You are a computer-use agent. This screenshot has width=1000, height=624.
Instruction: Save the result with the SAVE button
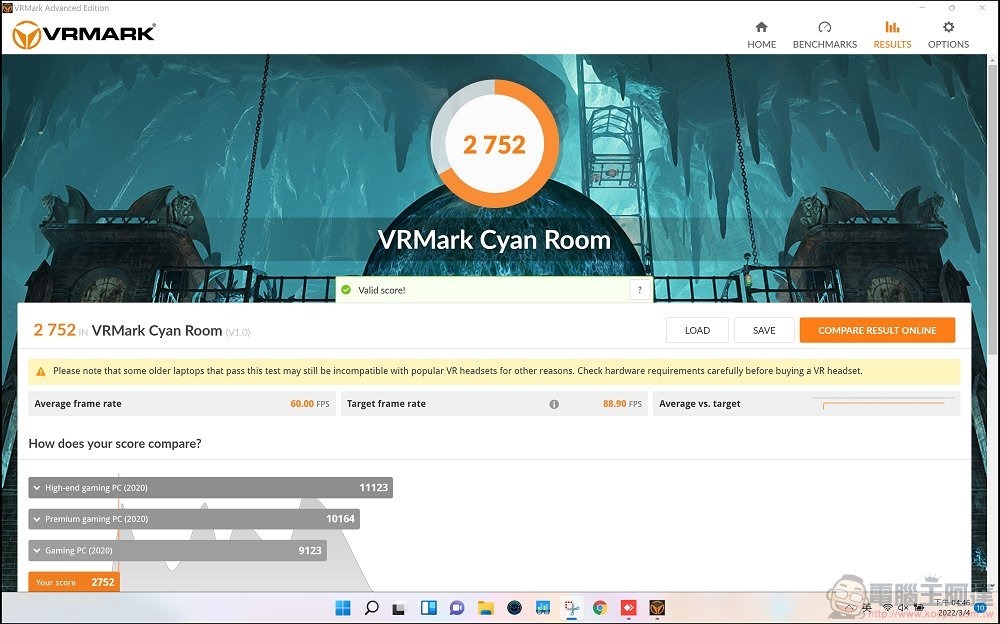(764, 331)
